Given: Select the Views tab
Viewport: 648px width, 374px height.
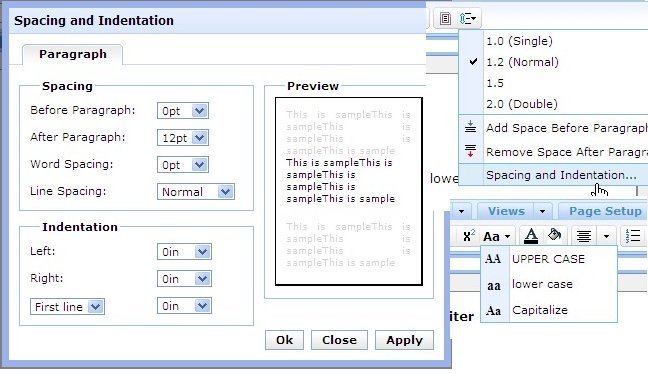Looking at the screenshot, I should pyautogui.click(x=506, y=211).
